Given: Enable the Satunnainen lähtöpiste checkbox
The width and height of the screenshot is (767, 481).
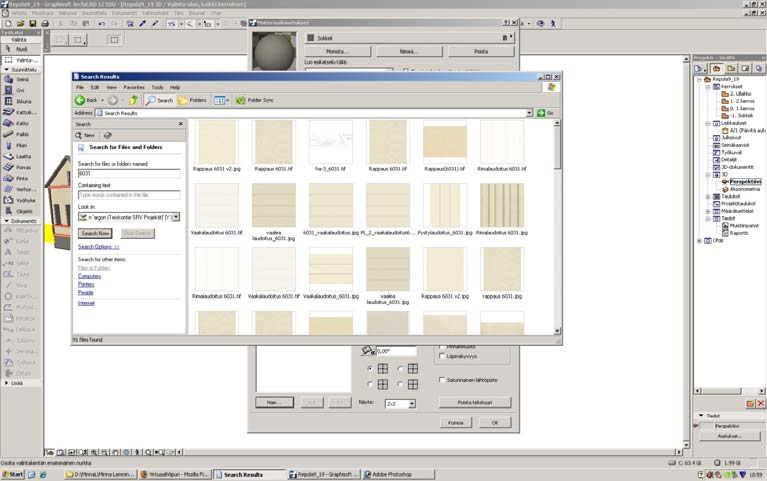Looking at the screenshot, I should pyautogui.click(x=442, y=380).
